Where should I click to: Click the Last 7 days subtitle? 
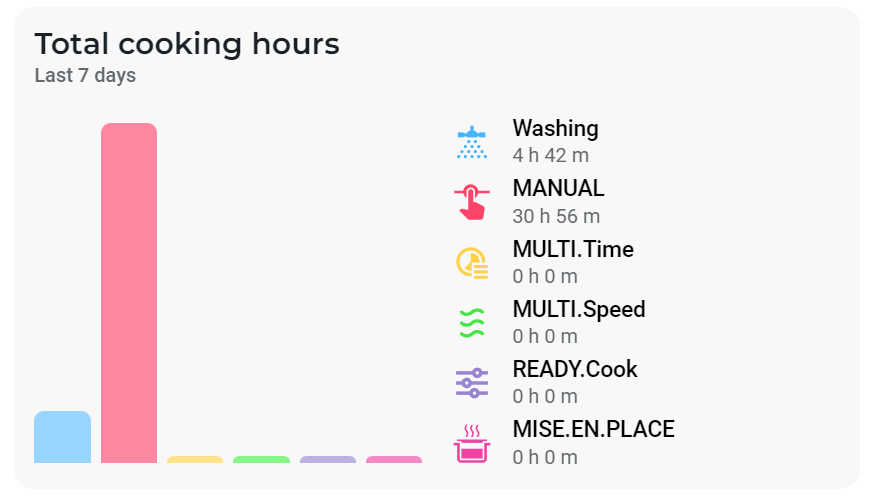tap(85, 76)
